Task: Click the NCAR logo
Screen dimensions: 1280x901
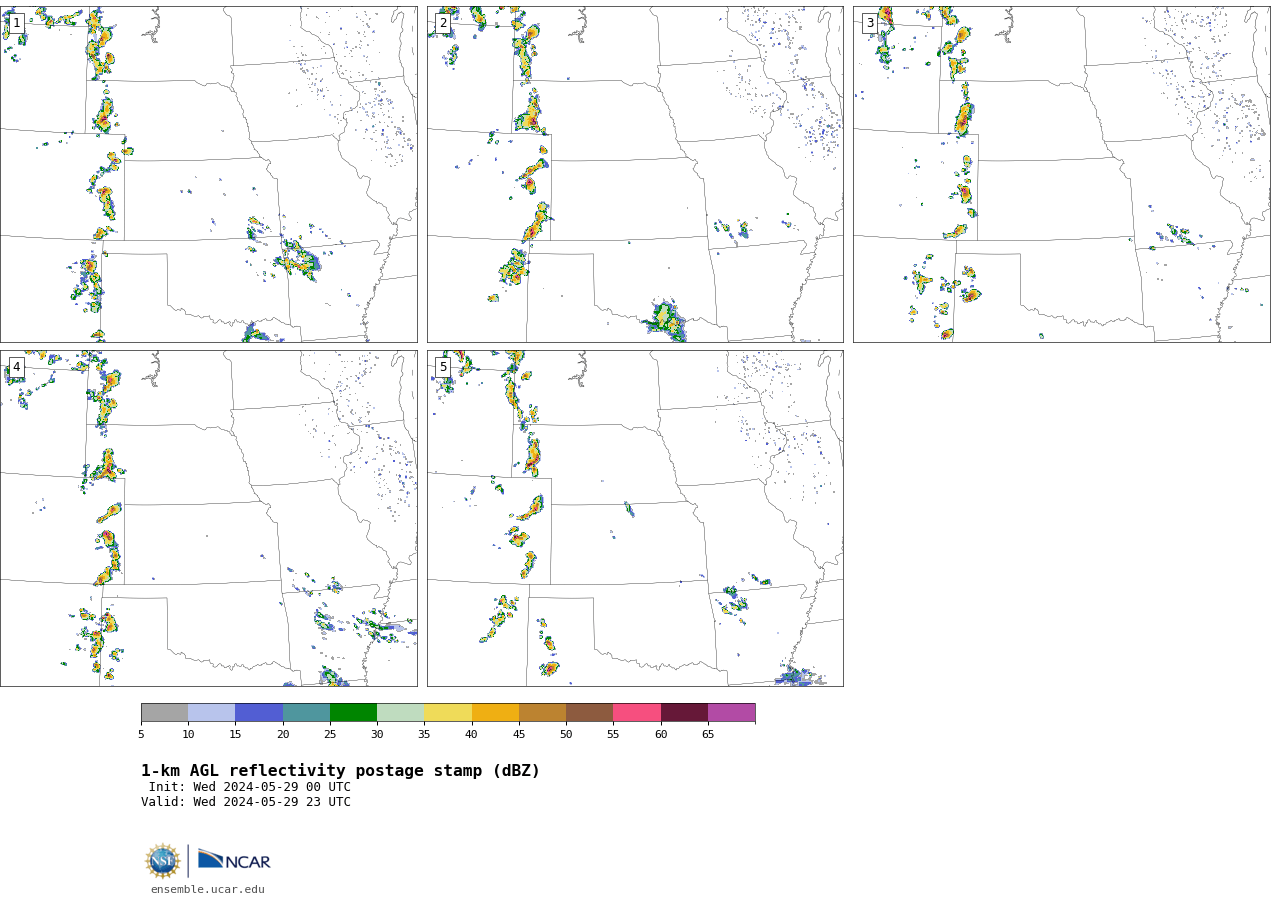Action: (234, 860)
